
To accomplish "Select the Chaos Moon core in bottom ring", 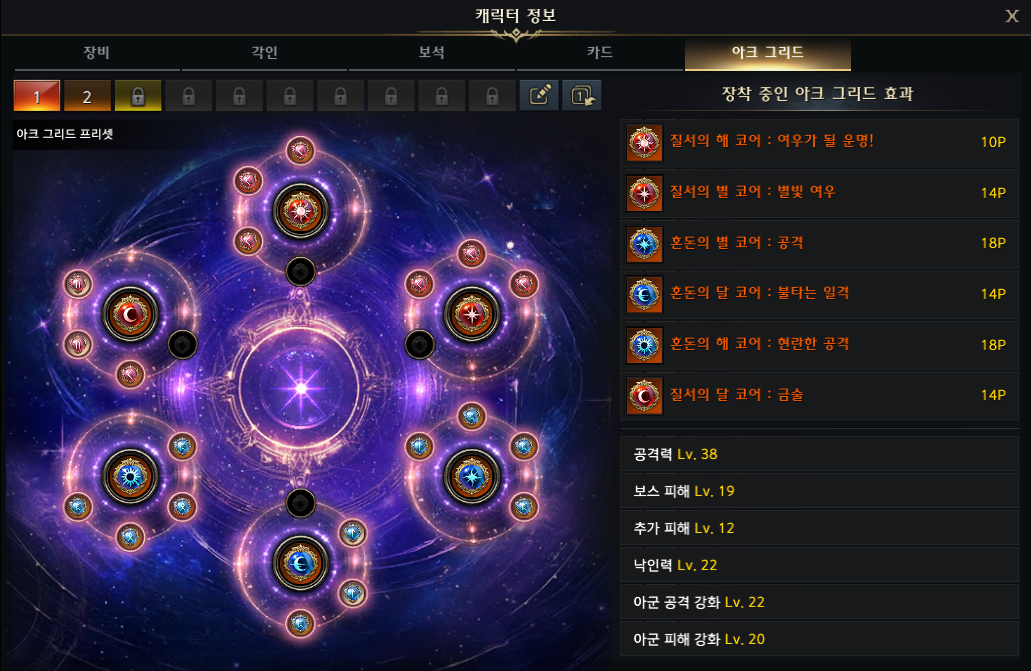I will coord(300,563).
